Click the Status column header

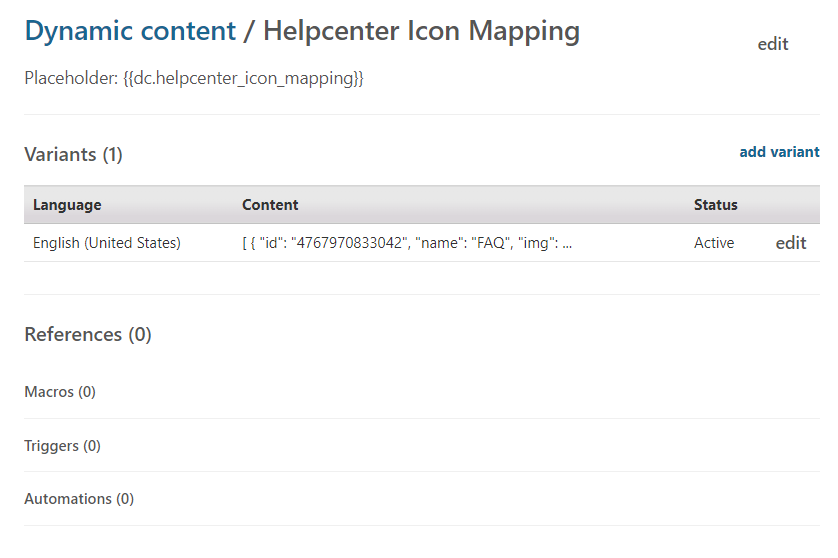[715, 205]
